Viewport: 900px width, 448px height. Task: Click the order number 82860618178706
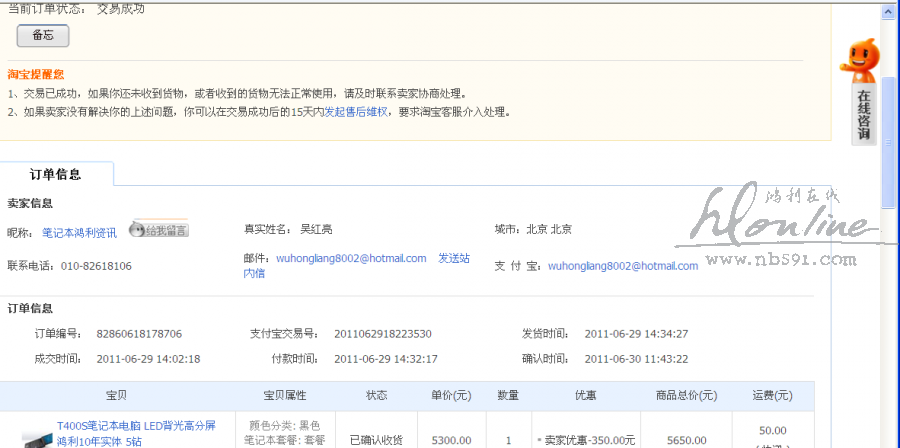(139, 333)
